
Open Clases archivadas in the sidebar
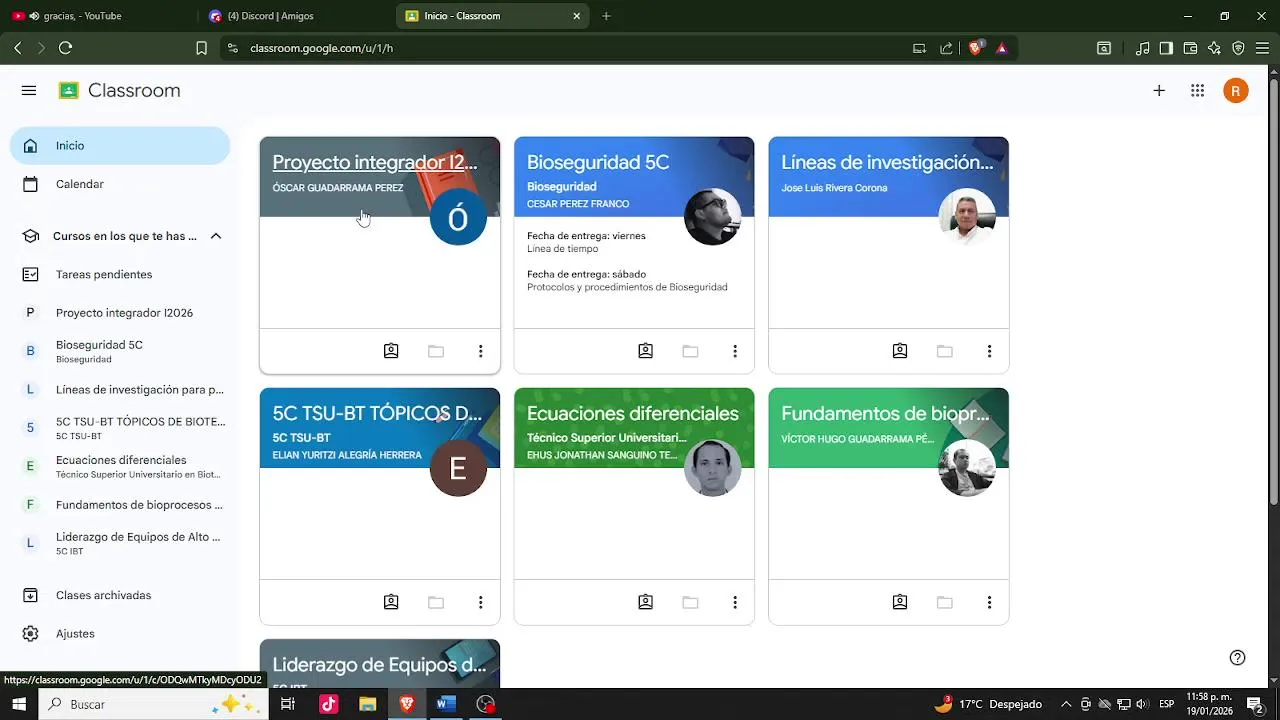click(x=120, y=595)
